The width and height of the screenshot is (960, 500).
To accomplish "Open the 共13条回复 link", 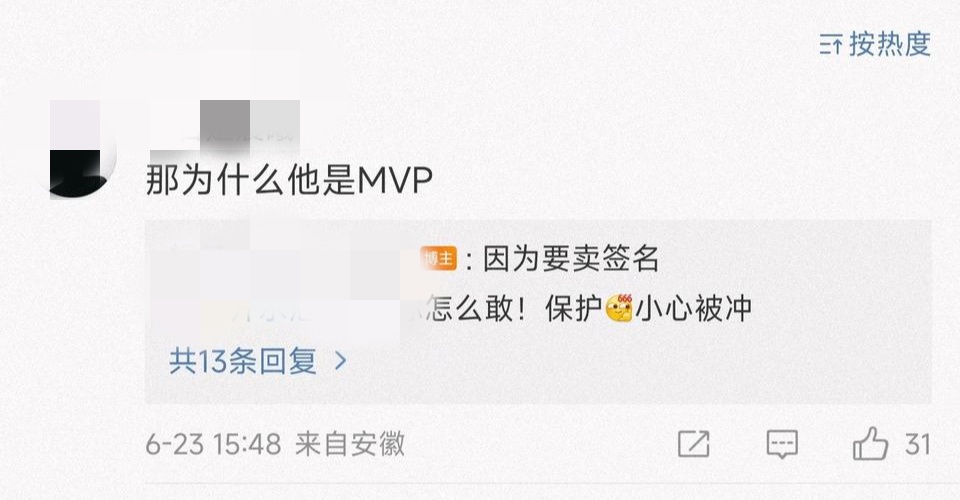I will 243,361.
